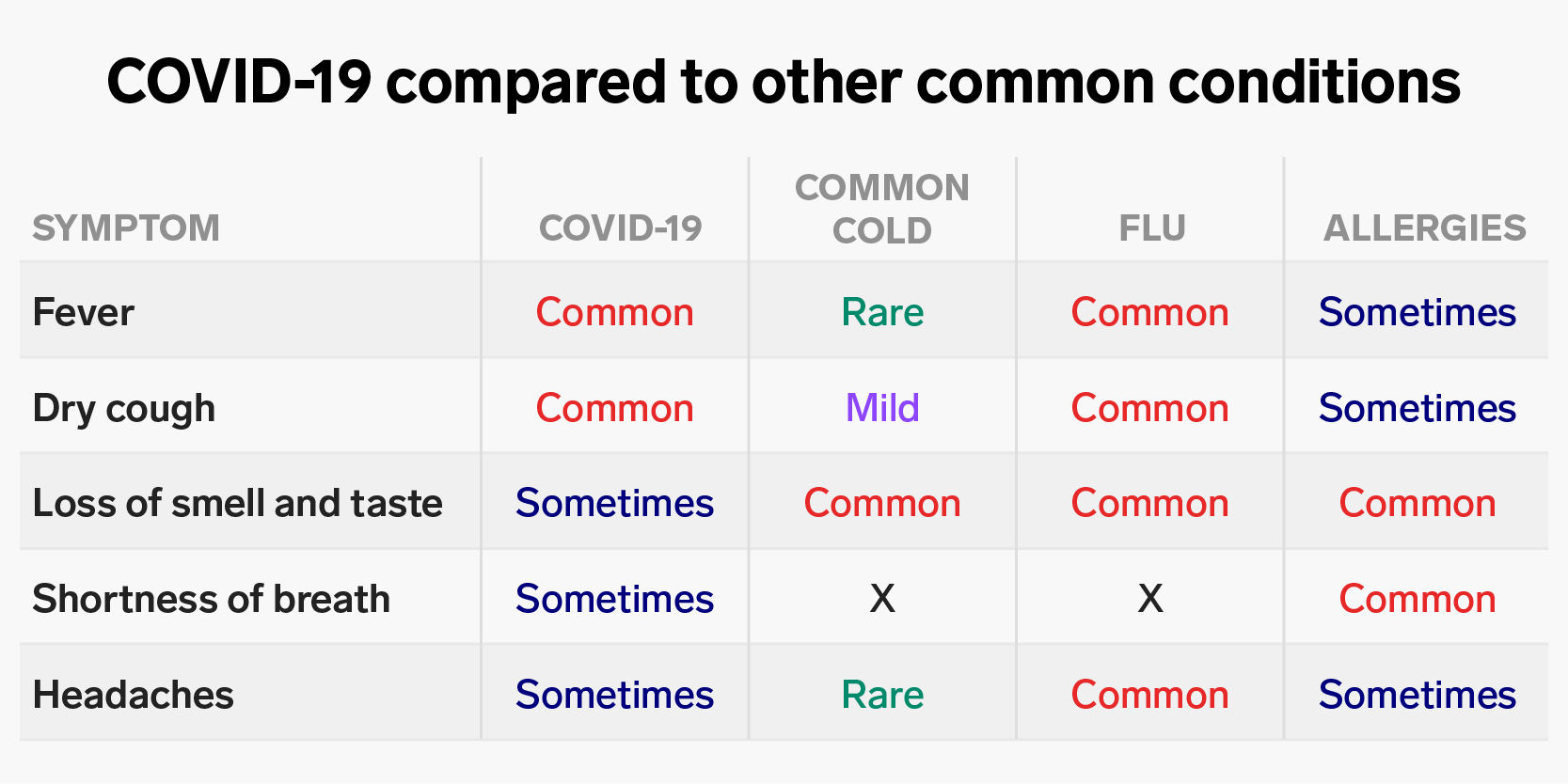Click the Shortness of breath label
The image size is (1568, 784).
pyautogui.click(x=212, y=599)
